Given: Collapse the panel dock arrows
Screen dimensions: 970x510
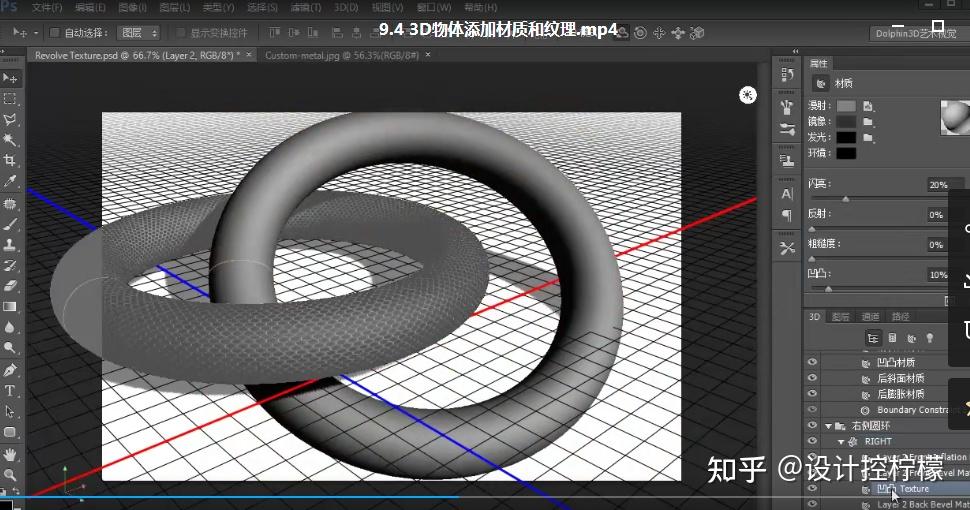Looking at the screenshot, I should click(x=796, y=51).
